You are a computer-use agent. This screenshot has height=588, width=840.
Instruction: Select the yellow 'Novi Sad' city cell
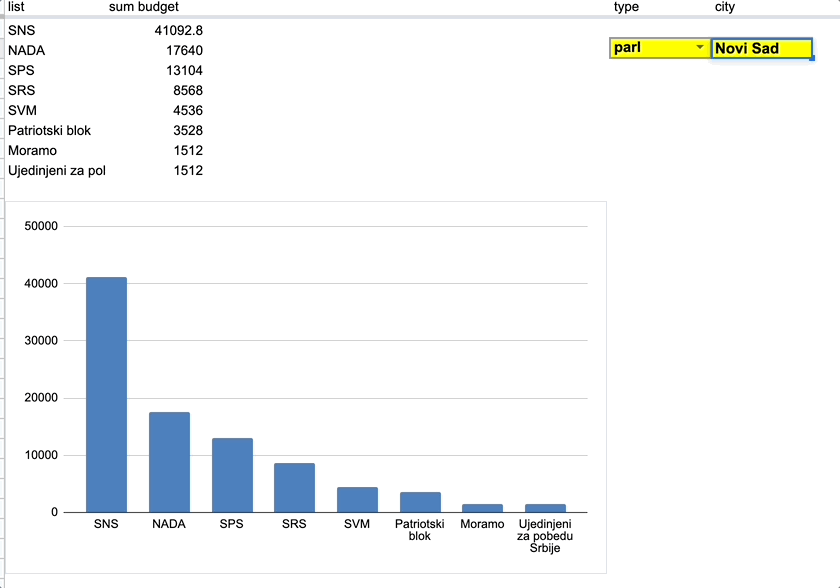click(x=760, y=49)
